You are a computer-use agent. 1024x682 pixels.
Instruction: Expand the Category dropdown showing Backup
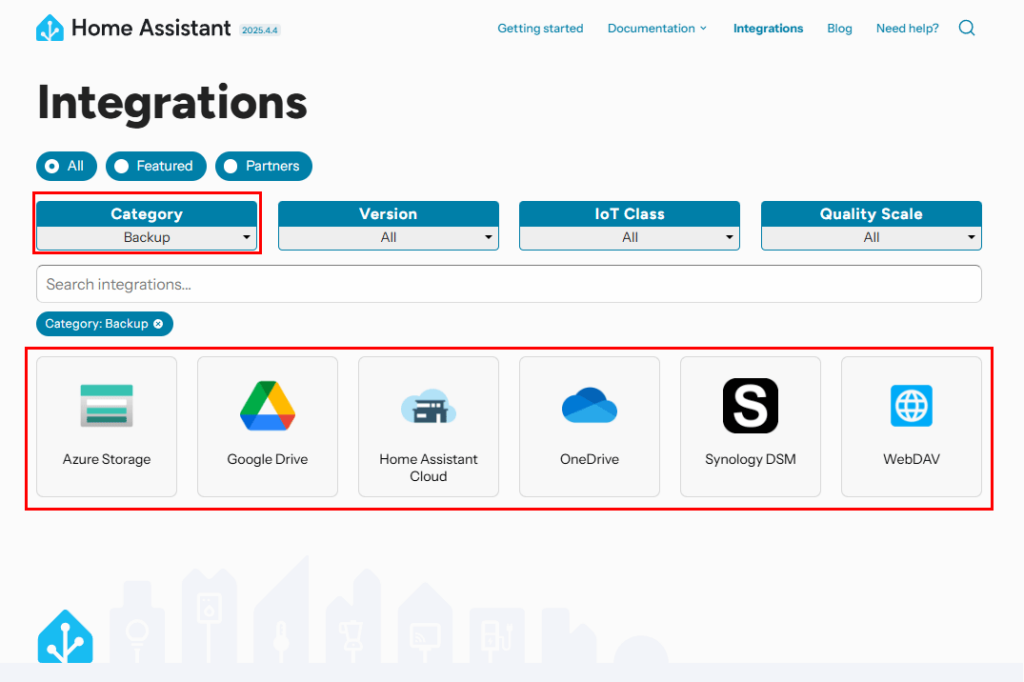147,237
